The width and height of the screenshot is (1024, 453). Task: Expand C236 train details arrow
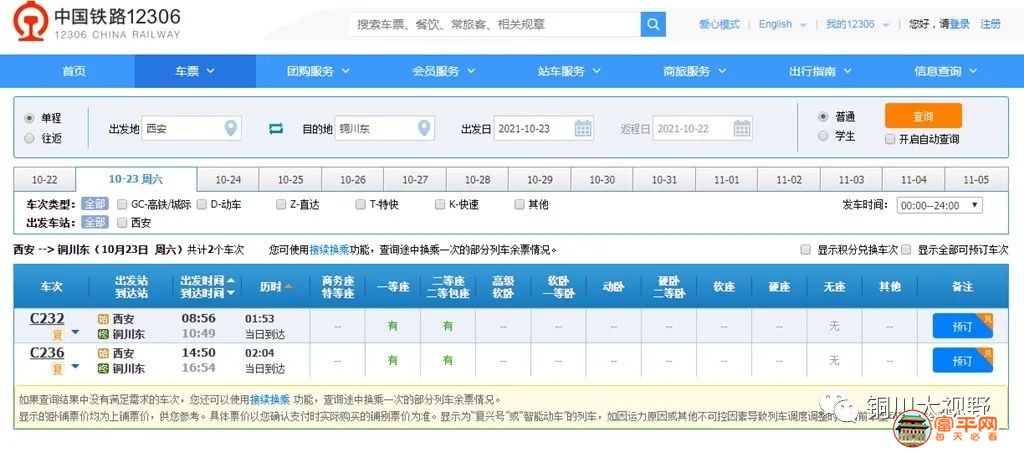[x=75, y=366]
